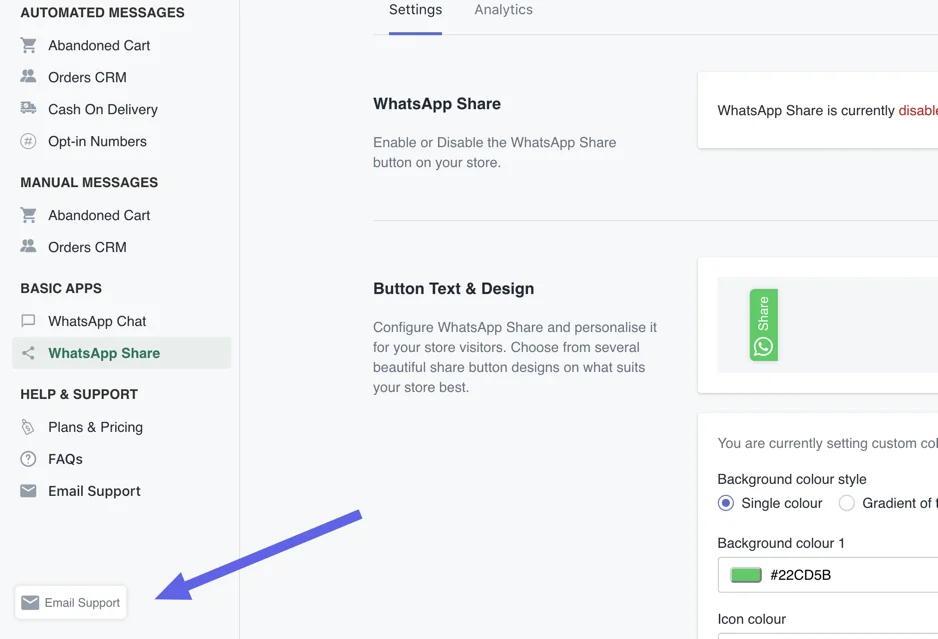Click the FAQs question mark icon
This screenshot has width=938, height=639.
click(28, 459)
